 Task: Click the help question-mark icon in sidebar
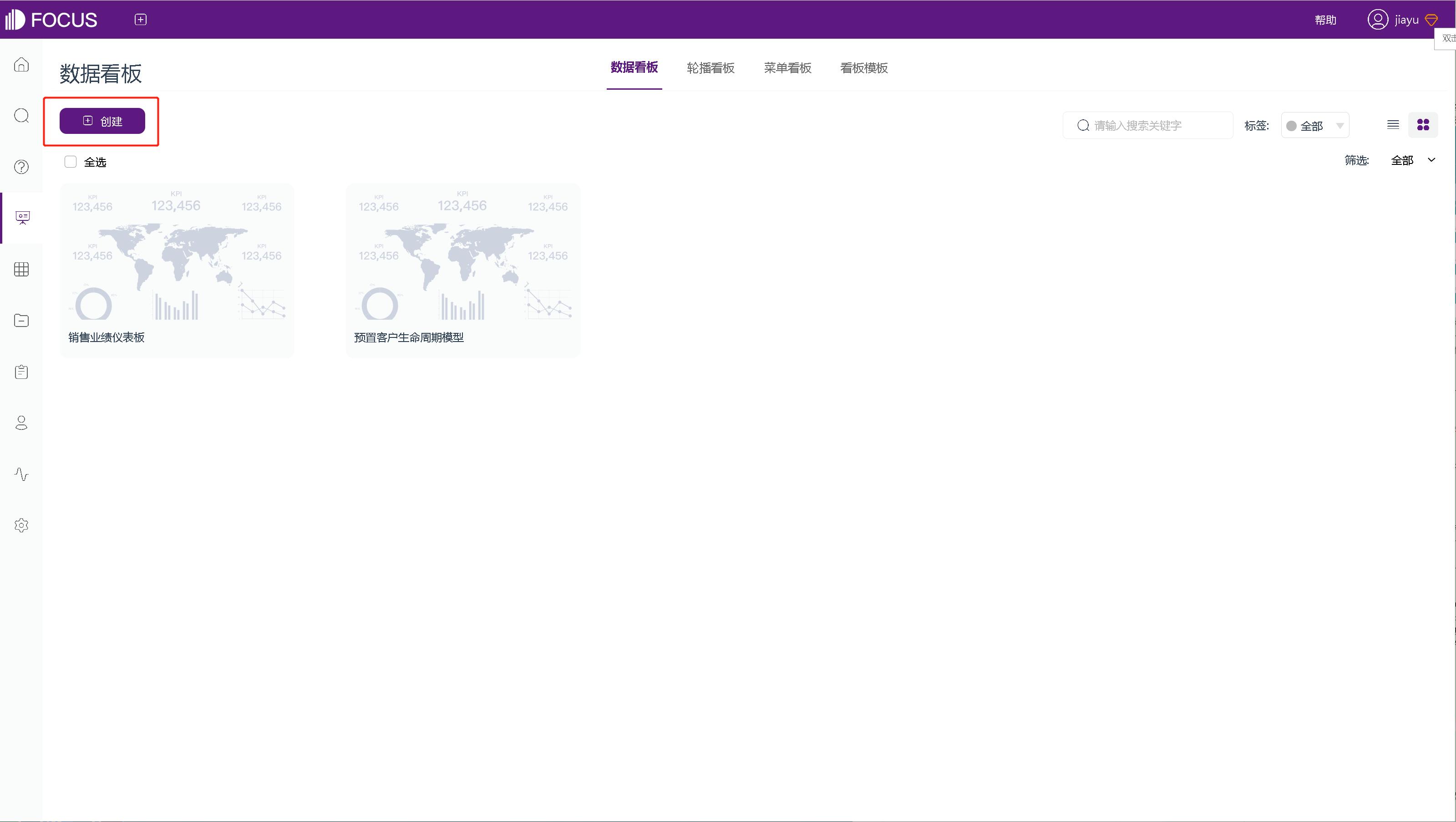click(x=21, y=167)
